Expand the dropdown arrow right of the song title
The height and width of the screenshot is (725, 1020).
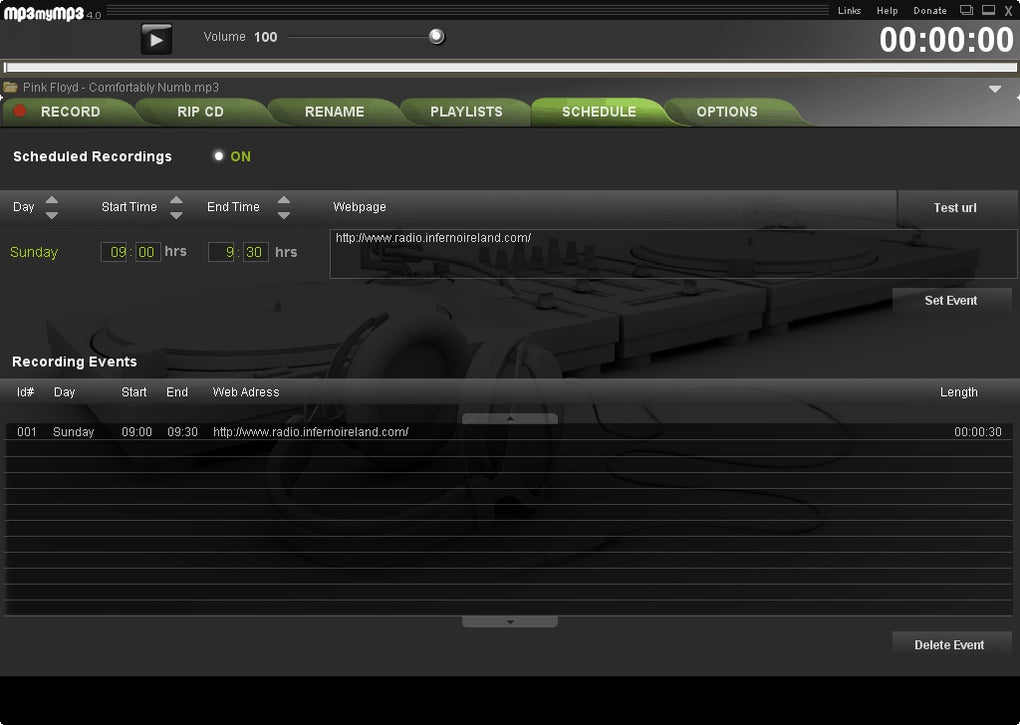tap(995, 88)
